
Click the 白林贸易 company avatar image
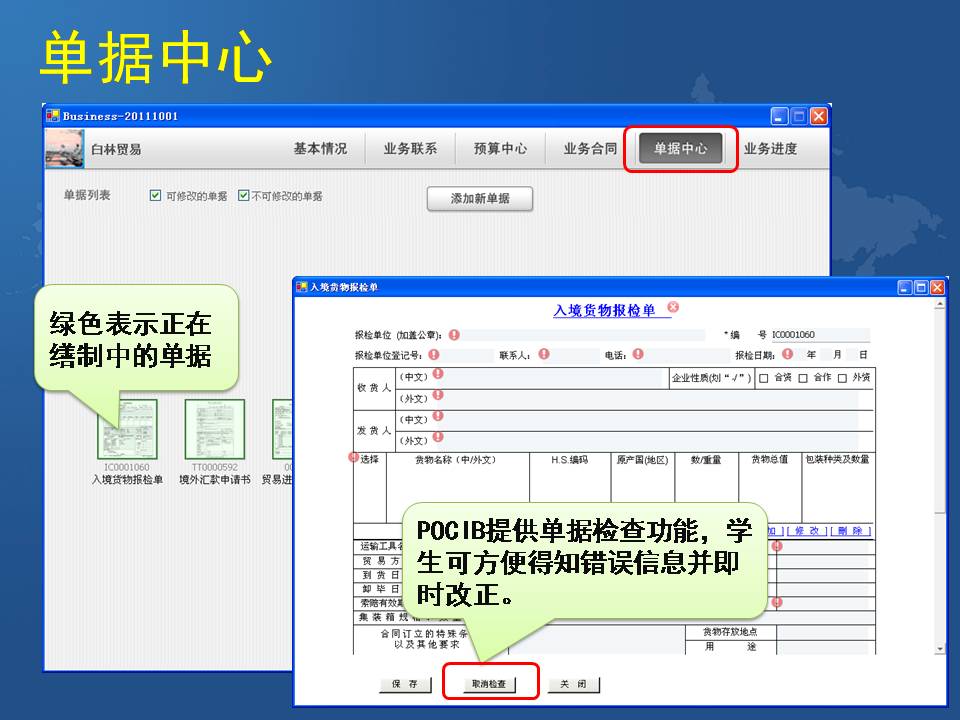coord(65,149)
